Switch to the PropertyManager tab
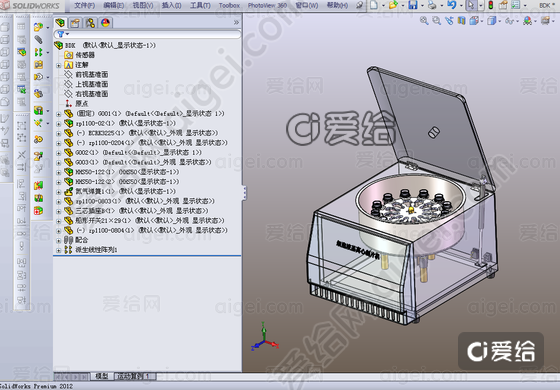The width and height of the screenshot is (560, 390). point(75,23)
